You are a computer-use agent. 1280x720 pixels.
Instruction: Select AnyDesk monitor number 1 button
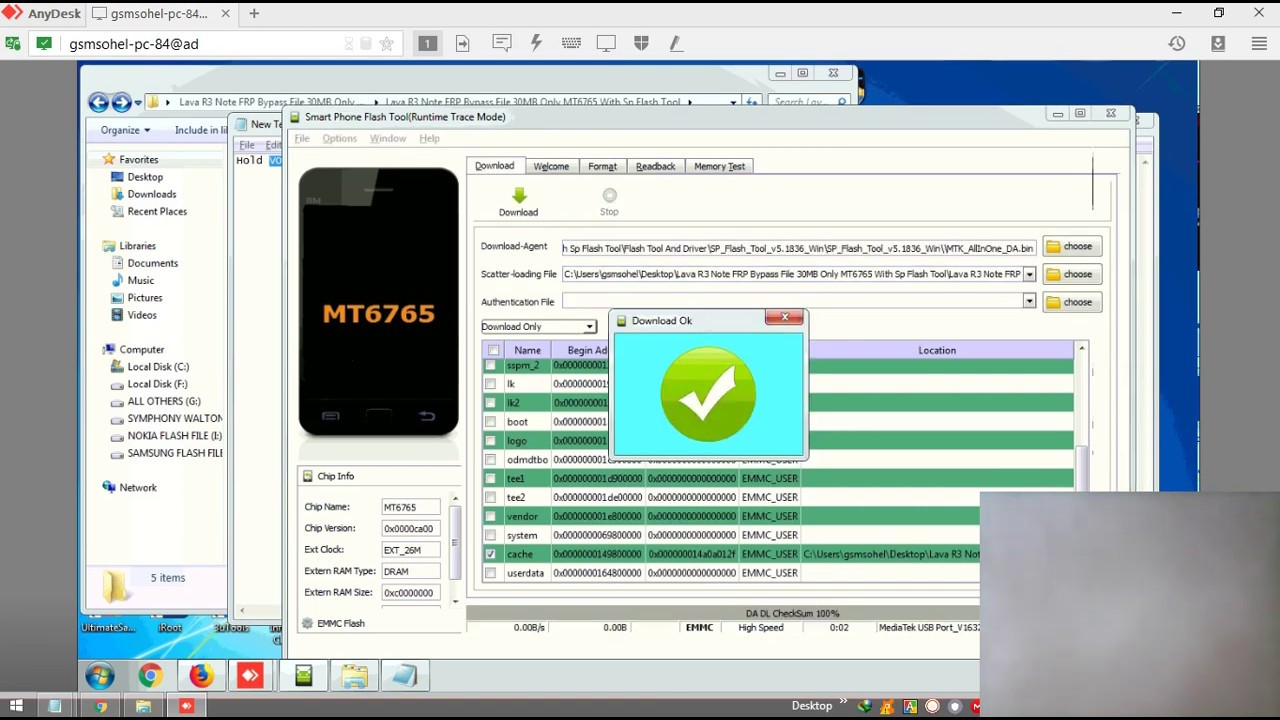click(427, 43)
